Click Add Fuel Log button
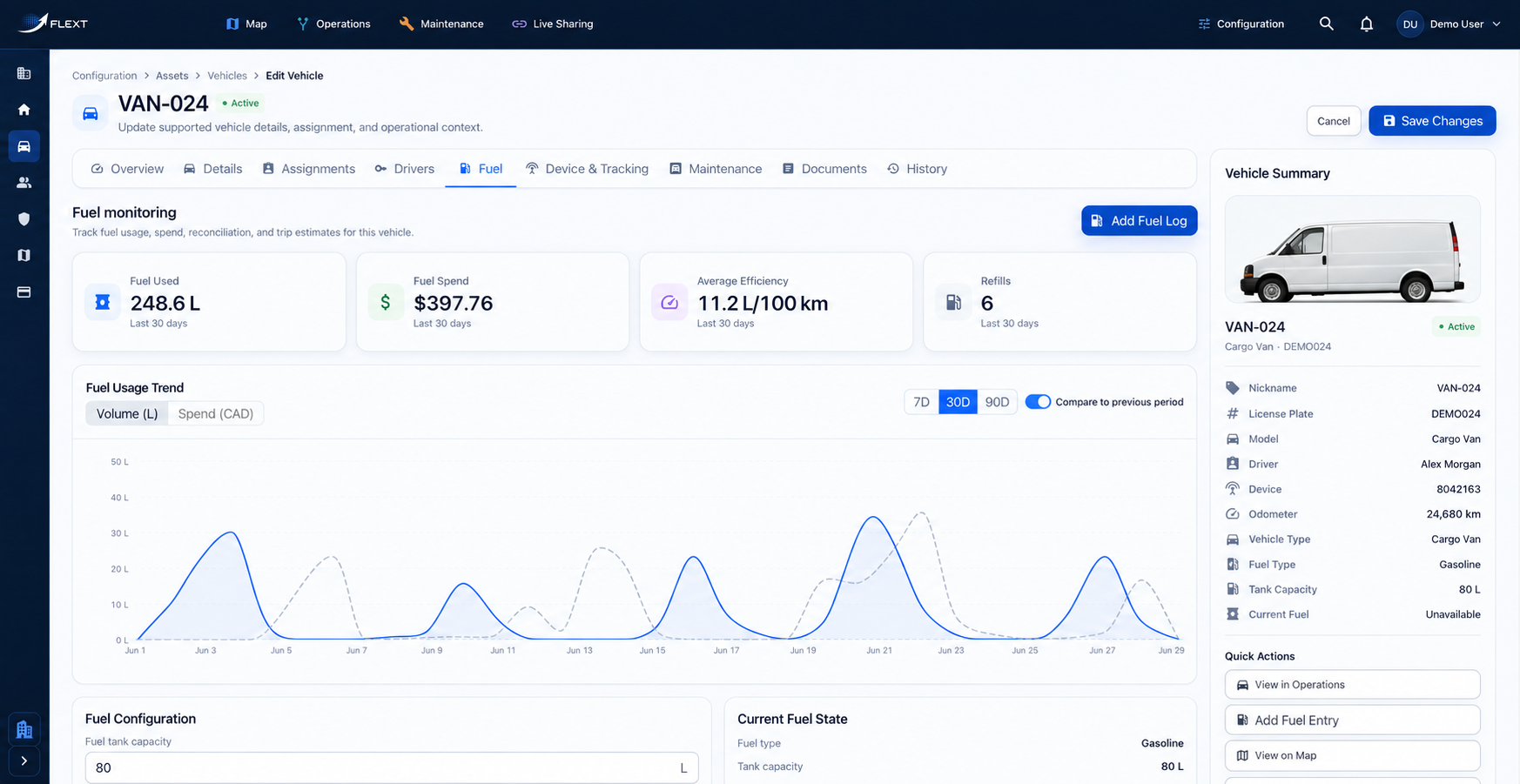 pos(1139,221)
